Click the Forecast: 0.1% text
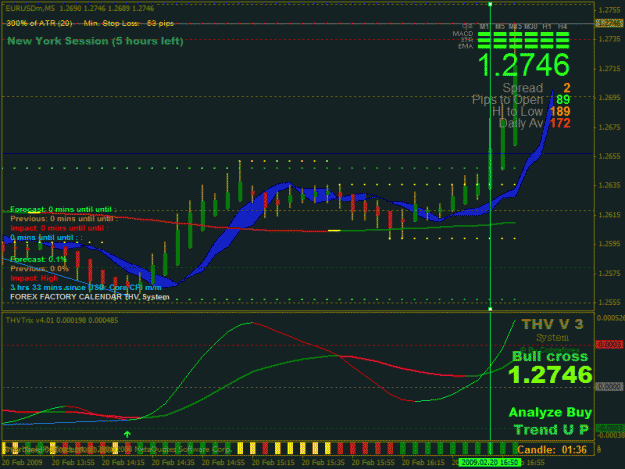 tap(39, 259)
